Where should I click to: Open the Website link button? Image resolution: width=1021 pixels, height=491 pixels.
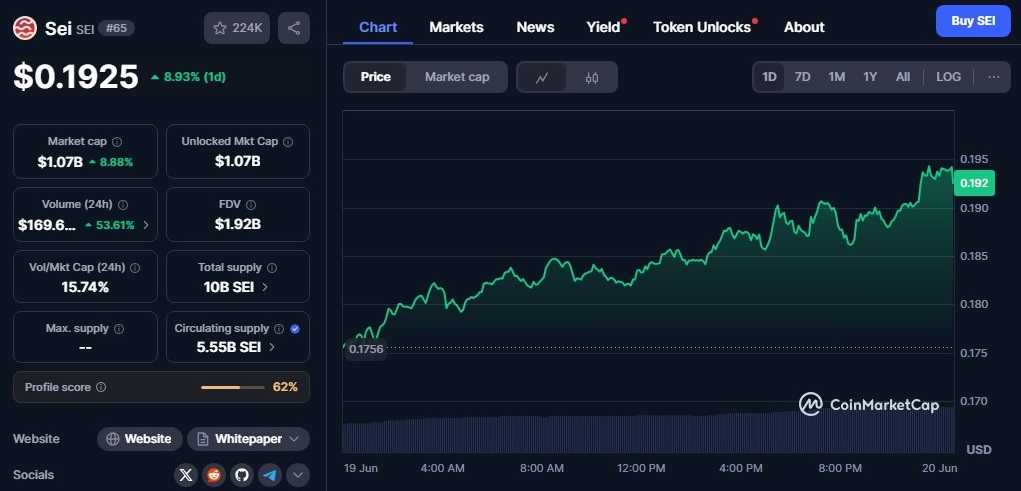(x=139, y=439)
